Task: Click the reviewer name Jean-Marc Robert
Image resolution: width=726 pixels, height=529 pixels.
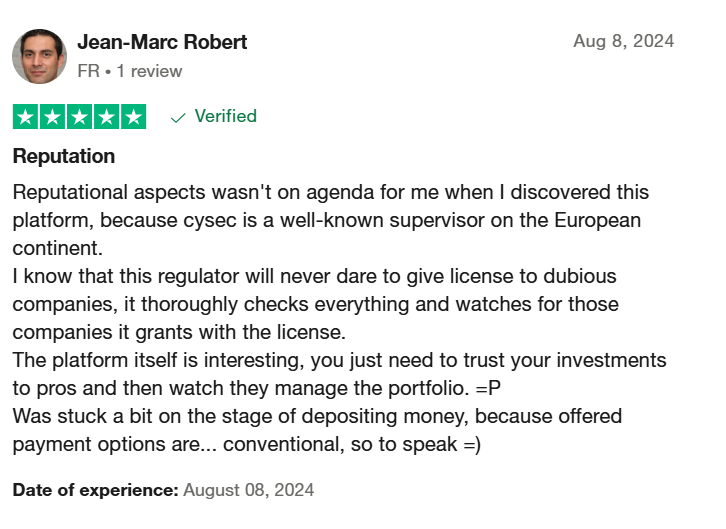Action: tap(162, 42)
